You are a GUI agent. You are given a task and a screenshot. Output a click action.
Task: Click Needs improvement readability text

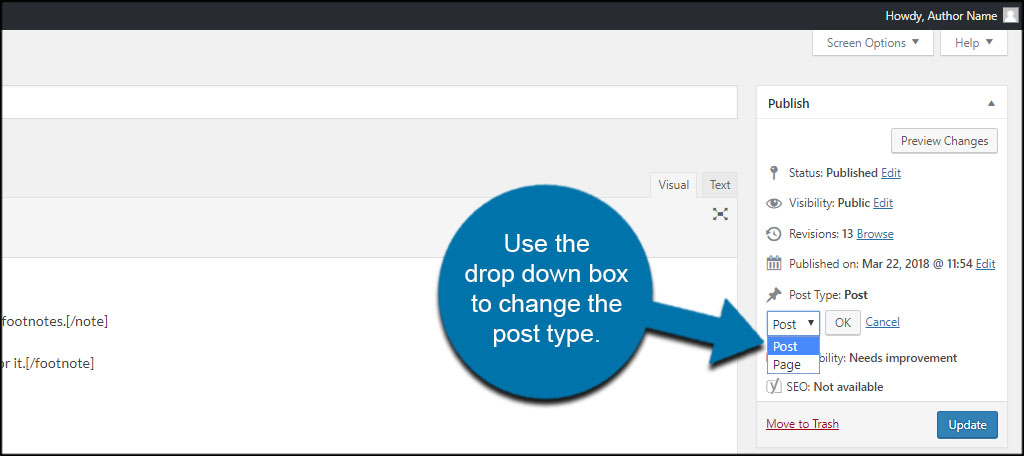(x=903, y=358)
